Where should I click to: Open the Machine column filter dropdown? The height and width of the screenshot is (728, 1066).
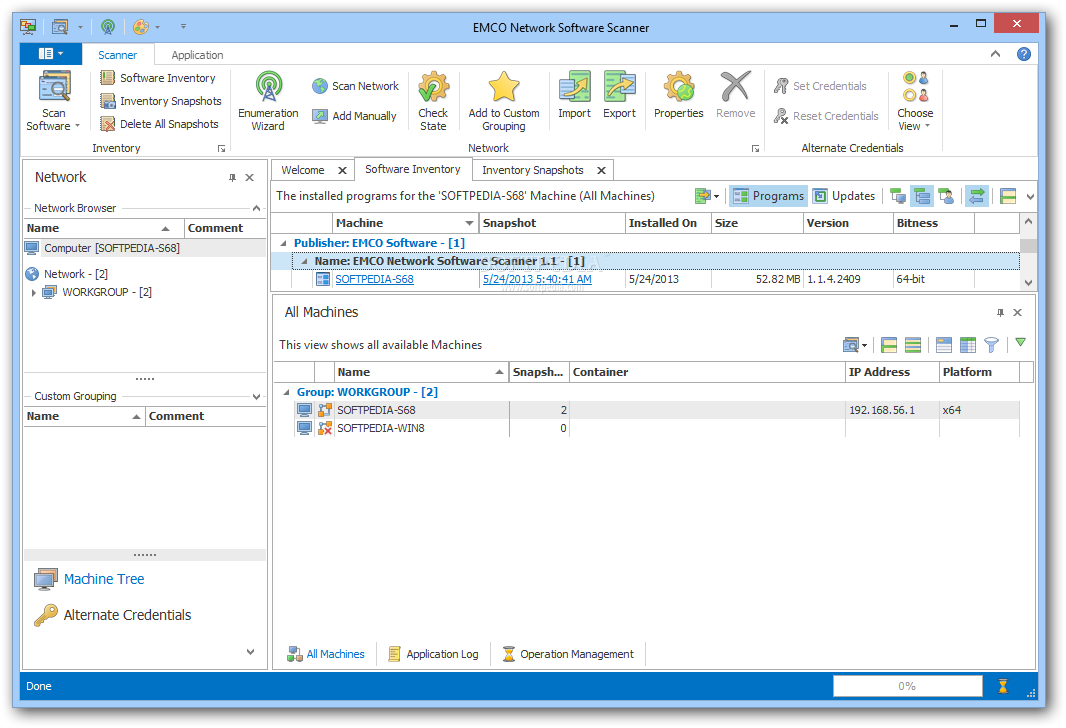tap(469, 224)
